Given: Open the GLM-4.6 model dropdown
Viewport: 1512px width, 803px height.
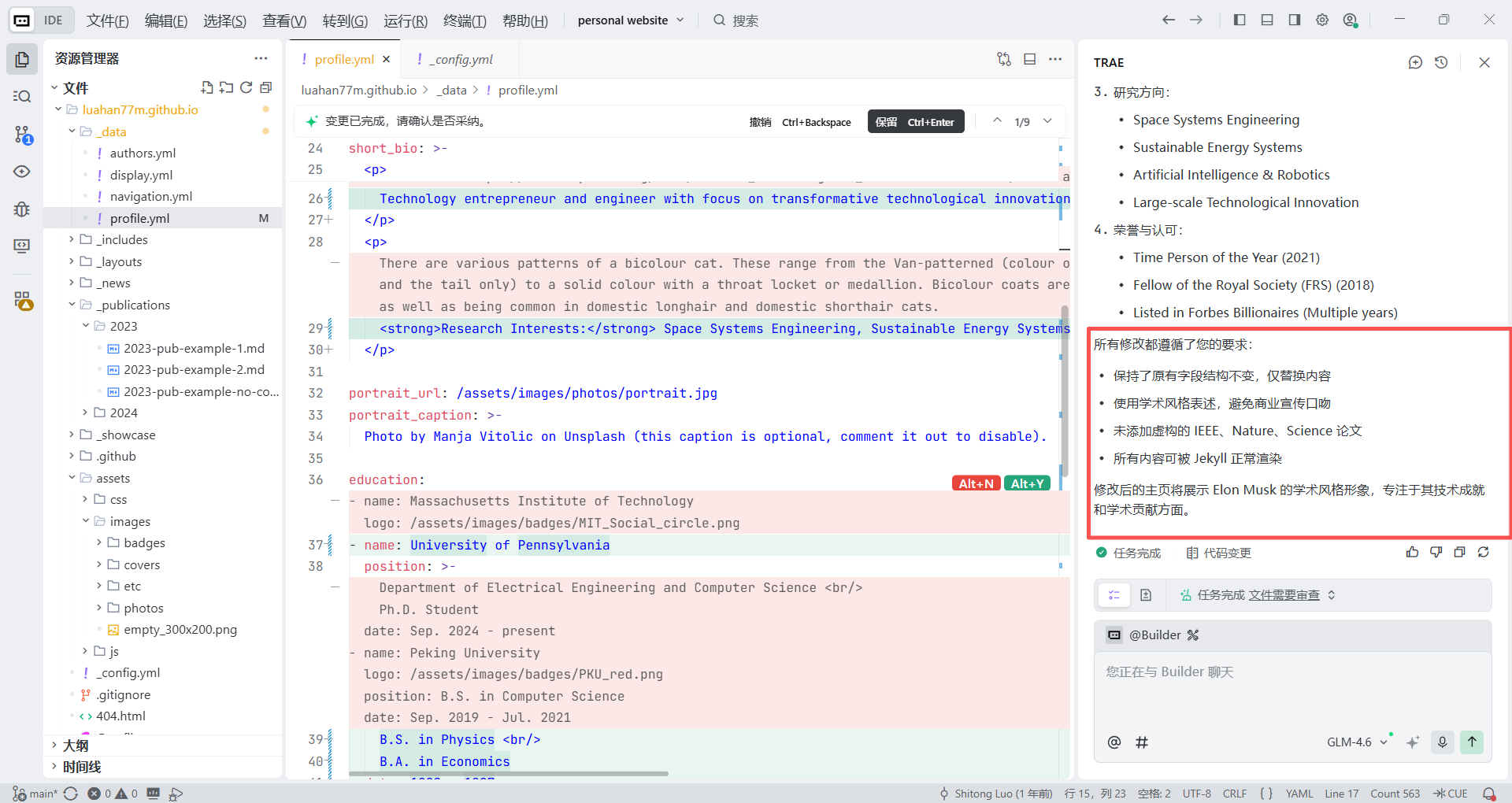Looking at the screenshot, I should 1357,742.
